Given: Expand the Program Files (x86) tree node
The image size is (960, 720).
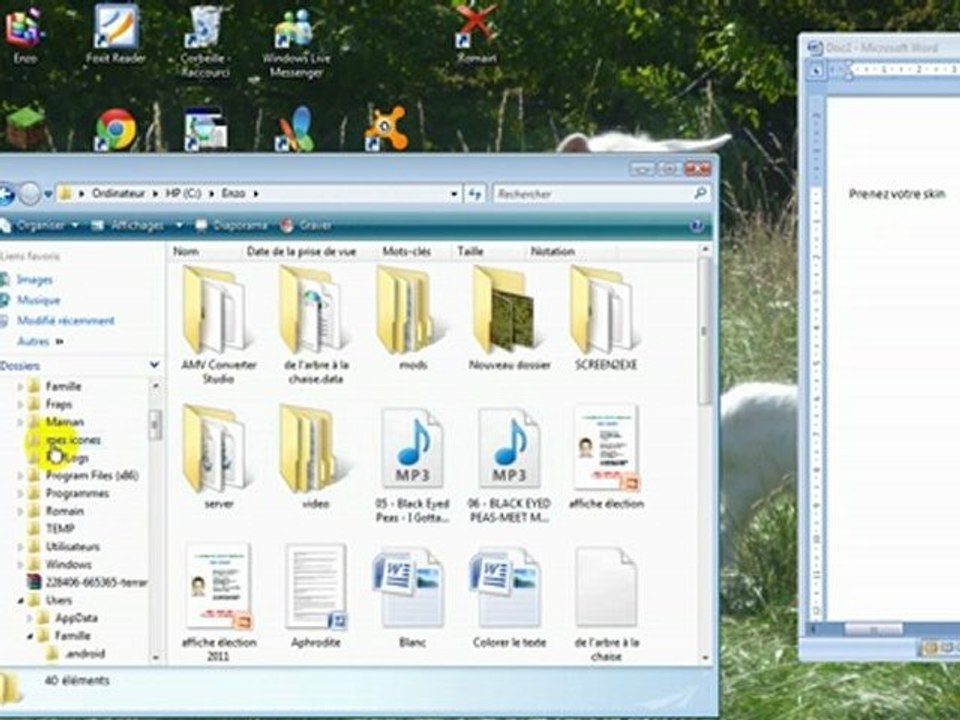Looking at the screenshot, I should pyautogui.click(x=20, y=476).
